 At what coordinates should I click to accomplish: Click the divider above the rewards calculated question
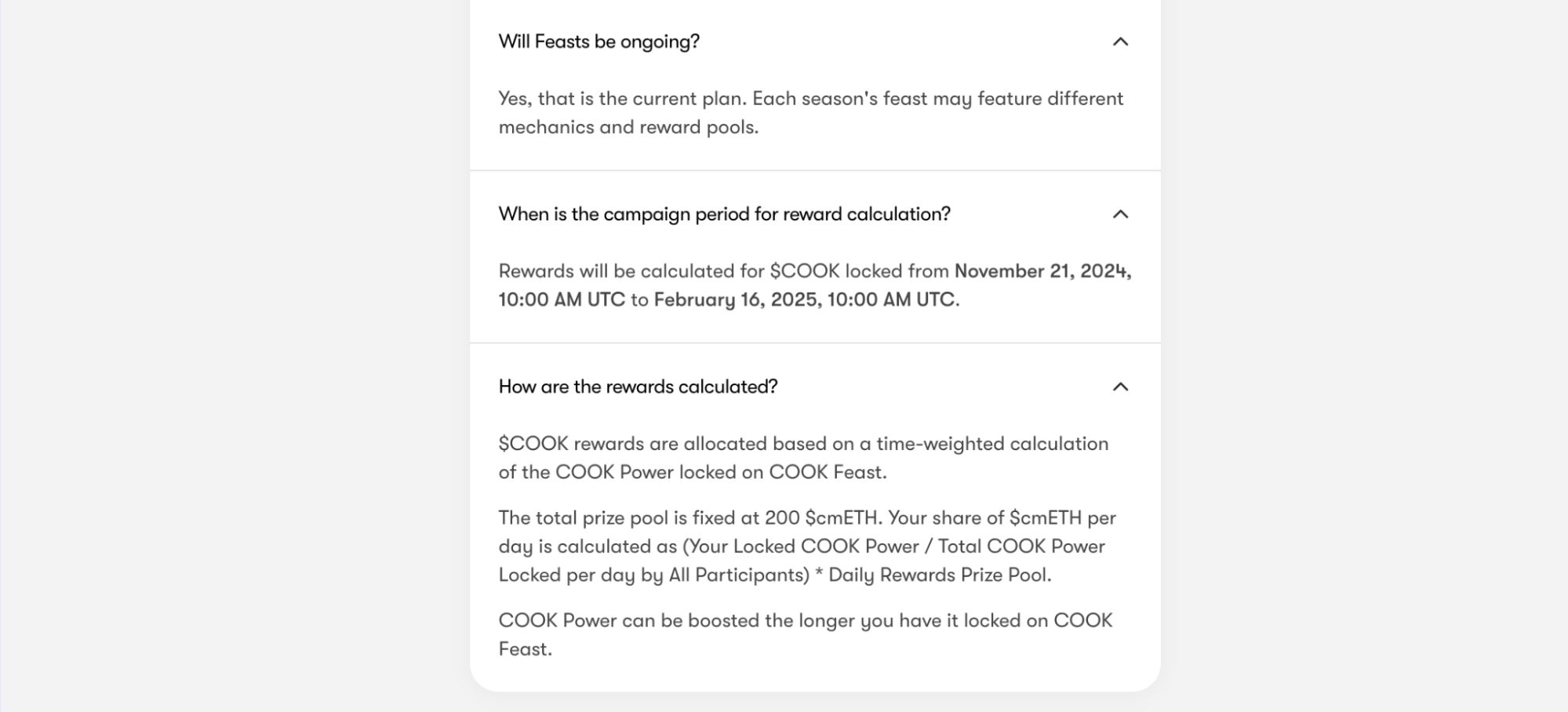tap(815, 343)
